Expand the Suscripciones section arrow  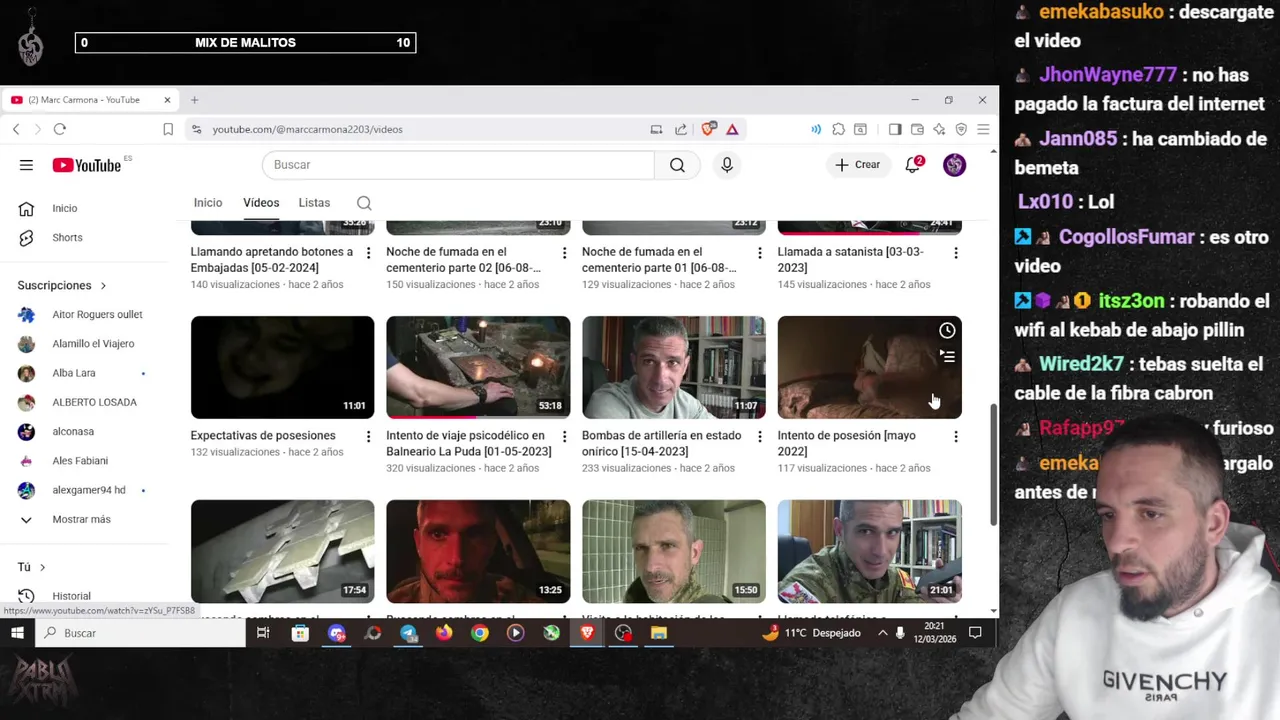(103, 286)
